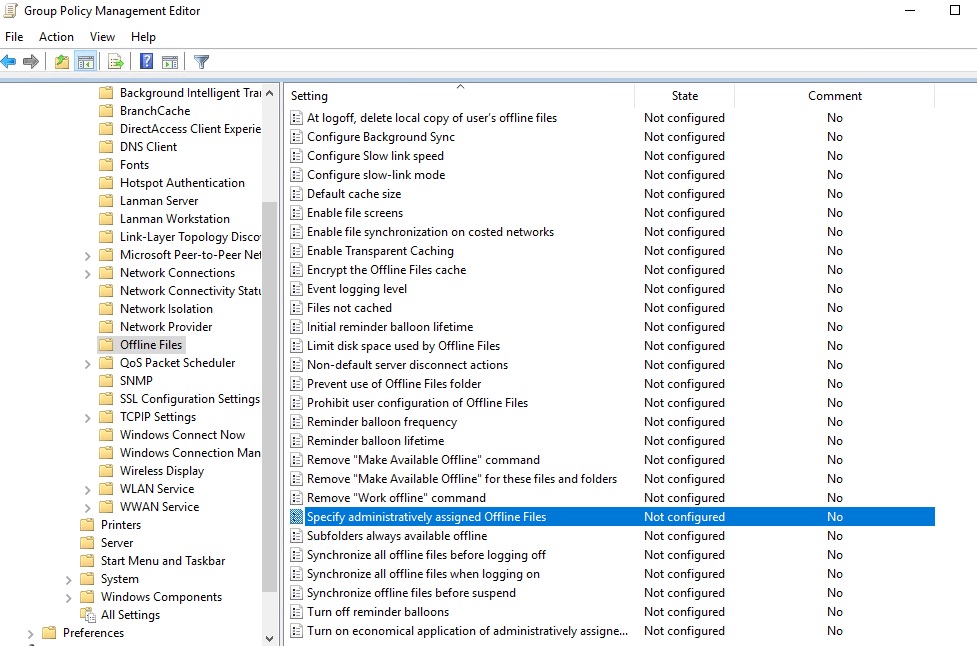Open the View menu

tap(102, 37)
